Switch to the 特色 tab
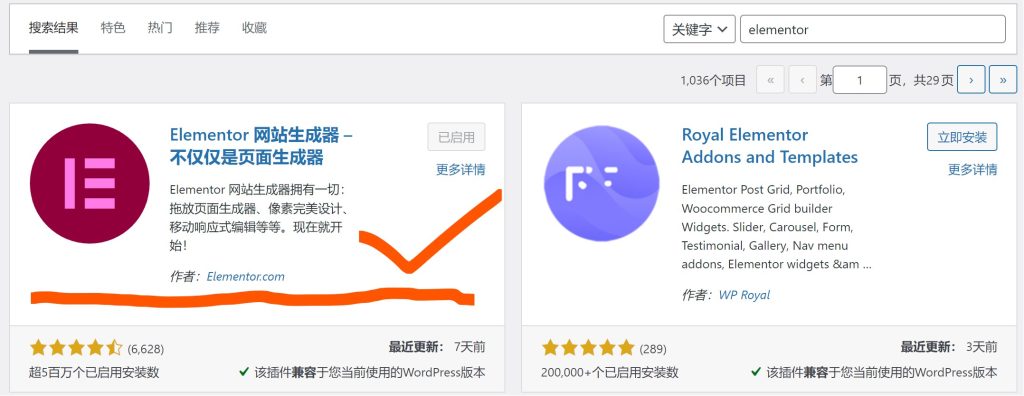 pyautogui.click(x=113, y=28)
